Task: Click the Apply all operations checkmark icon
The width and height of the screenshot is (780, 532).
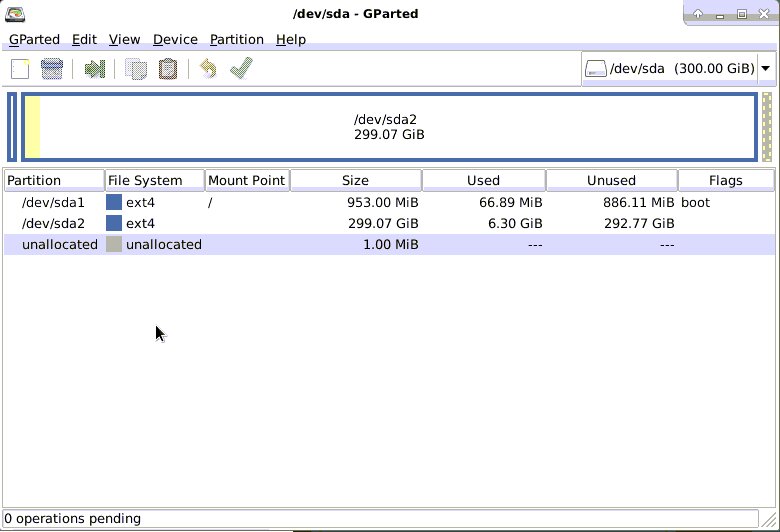Action: tap(241, 68)
